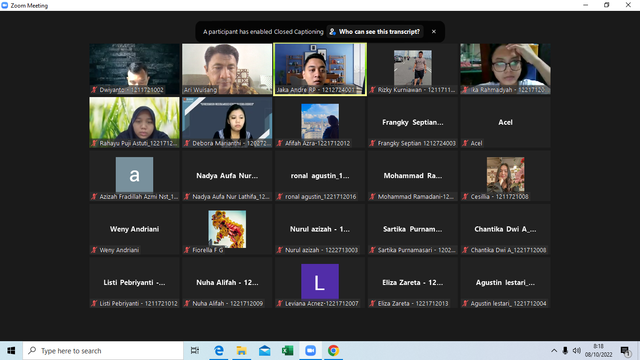
Task: Click Leviana Acnez's purple 'L' avatar
Action: (320, 282)
